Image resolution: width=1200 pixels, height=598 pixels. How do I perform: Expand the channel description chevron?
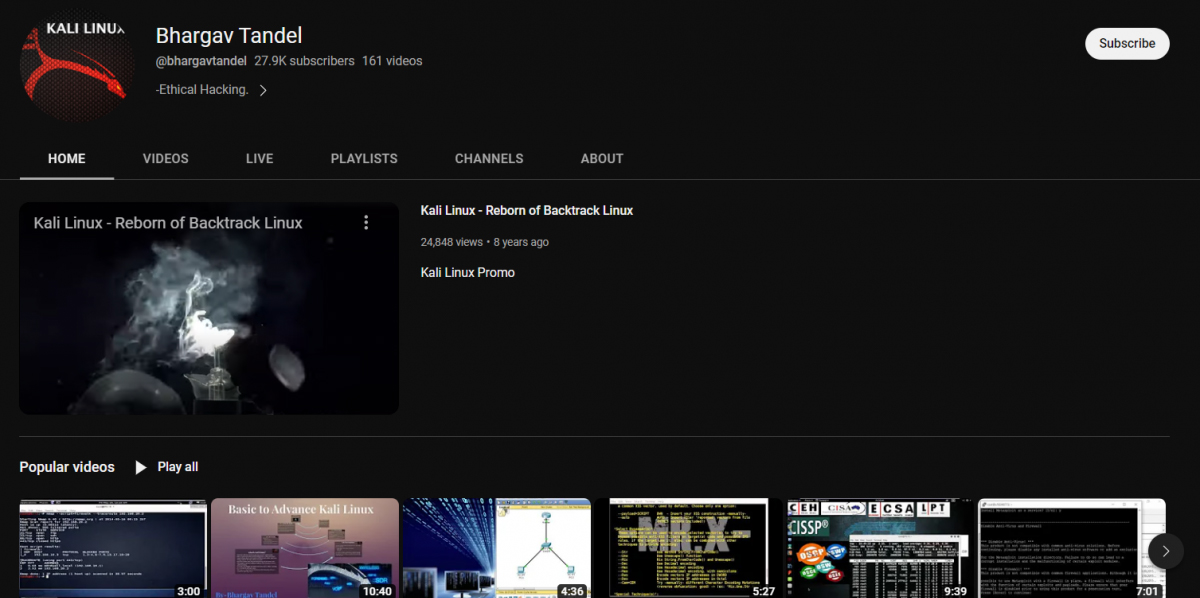pyautogui.click(x=263, y=90)
